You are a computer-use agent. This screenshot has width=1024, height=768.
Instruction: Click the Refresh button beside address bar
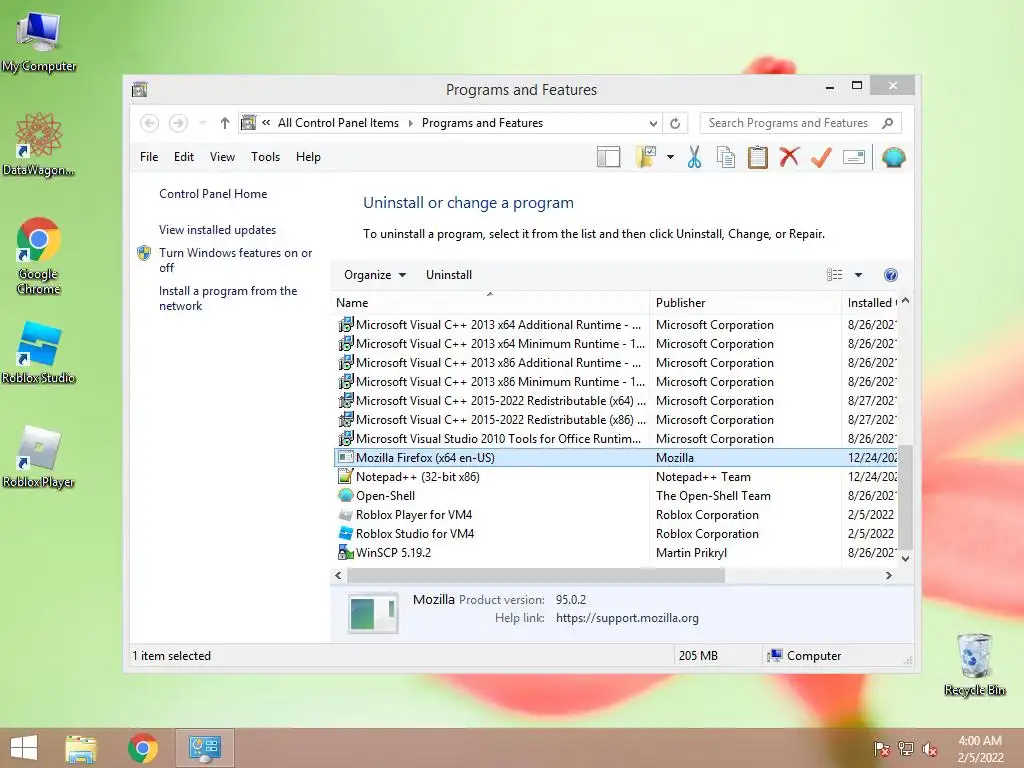coord(675,123)
